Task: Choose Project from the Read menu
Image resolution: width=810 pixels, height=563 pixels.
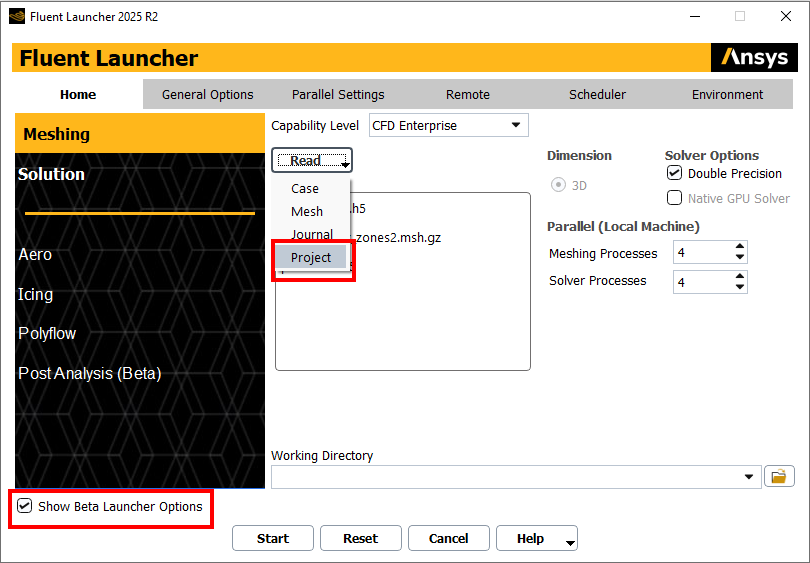Action: 311,257
